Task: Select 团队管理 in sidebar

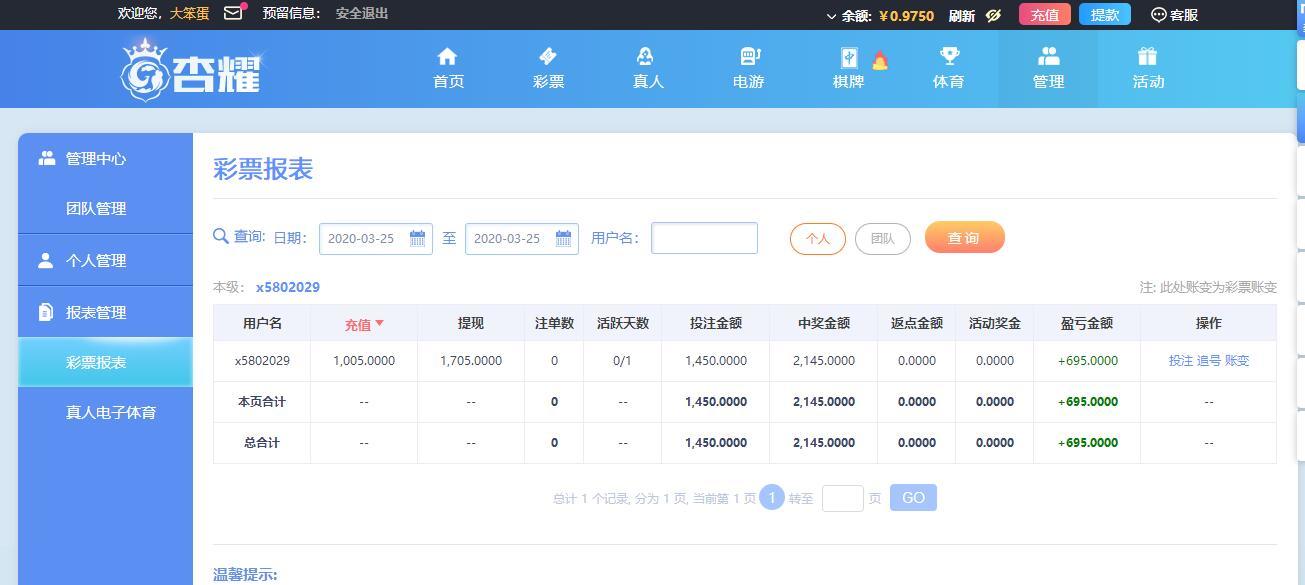Action: tap(96, 209)
